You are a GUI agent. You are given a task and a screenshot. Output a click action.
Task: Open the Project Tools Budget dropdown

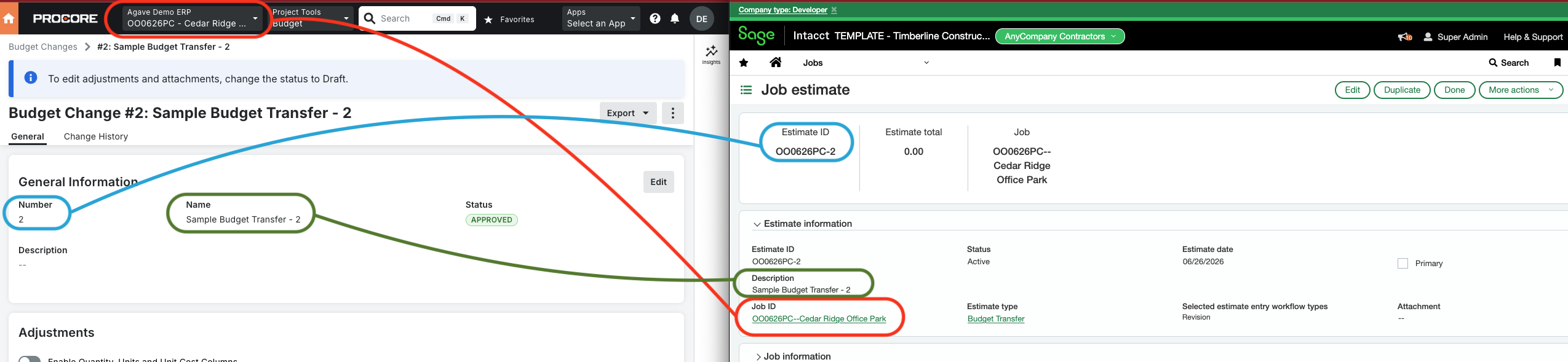pyautogui.click(x=311, y=18)
